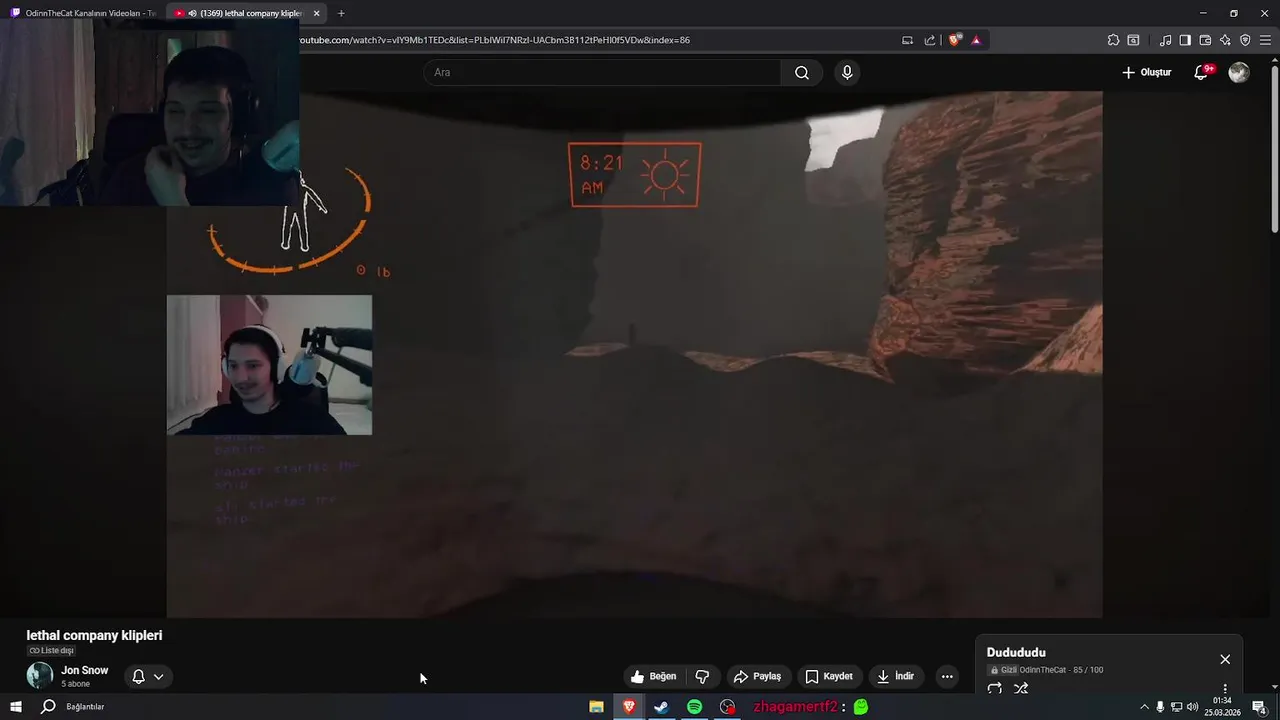
Task: Toggle the browser sidebar panel icon
Action: [x=1185, y=40]
